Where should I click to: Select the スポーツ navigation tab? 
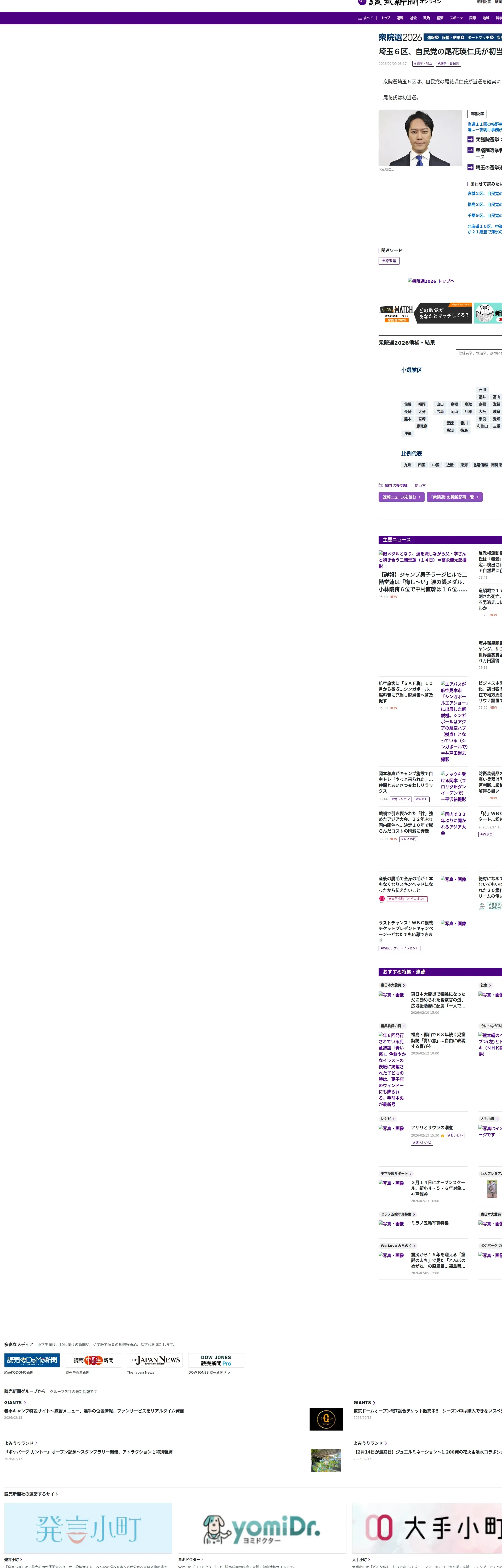(456, 18)
